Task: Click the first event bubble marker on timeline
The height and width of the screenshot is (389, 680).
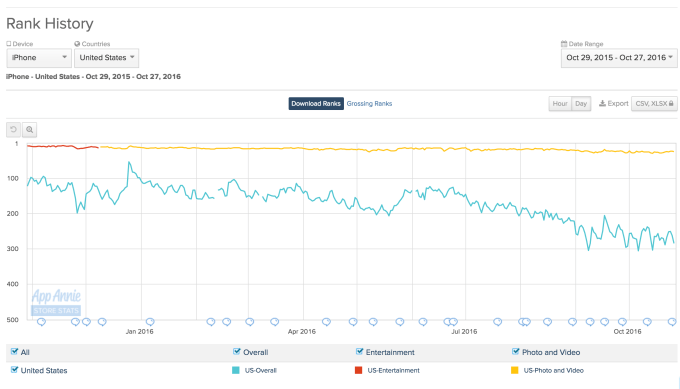Action: [41, 322]
